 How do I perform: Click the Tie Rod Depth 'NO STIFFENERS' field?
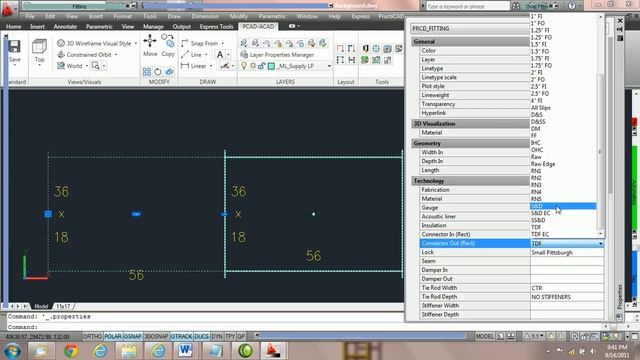pos(567,297)
